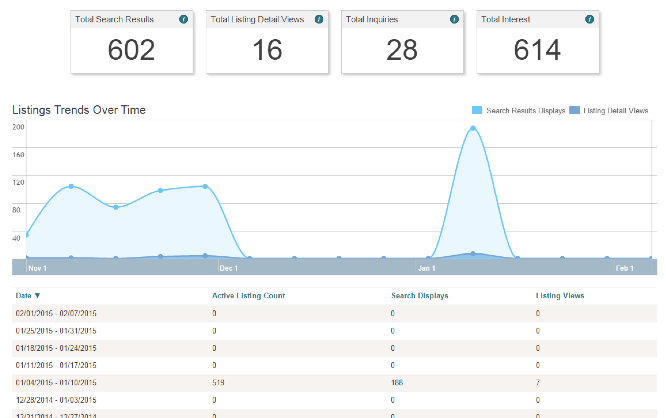Select the 614 Total Interest value
666x418 pixels.
537,50
